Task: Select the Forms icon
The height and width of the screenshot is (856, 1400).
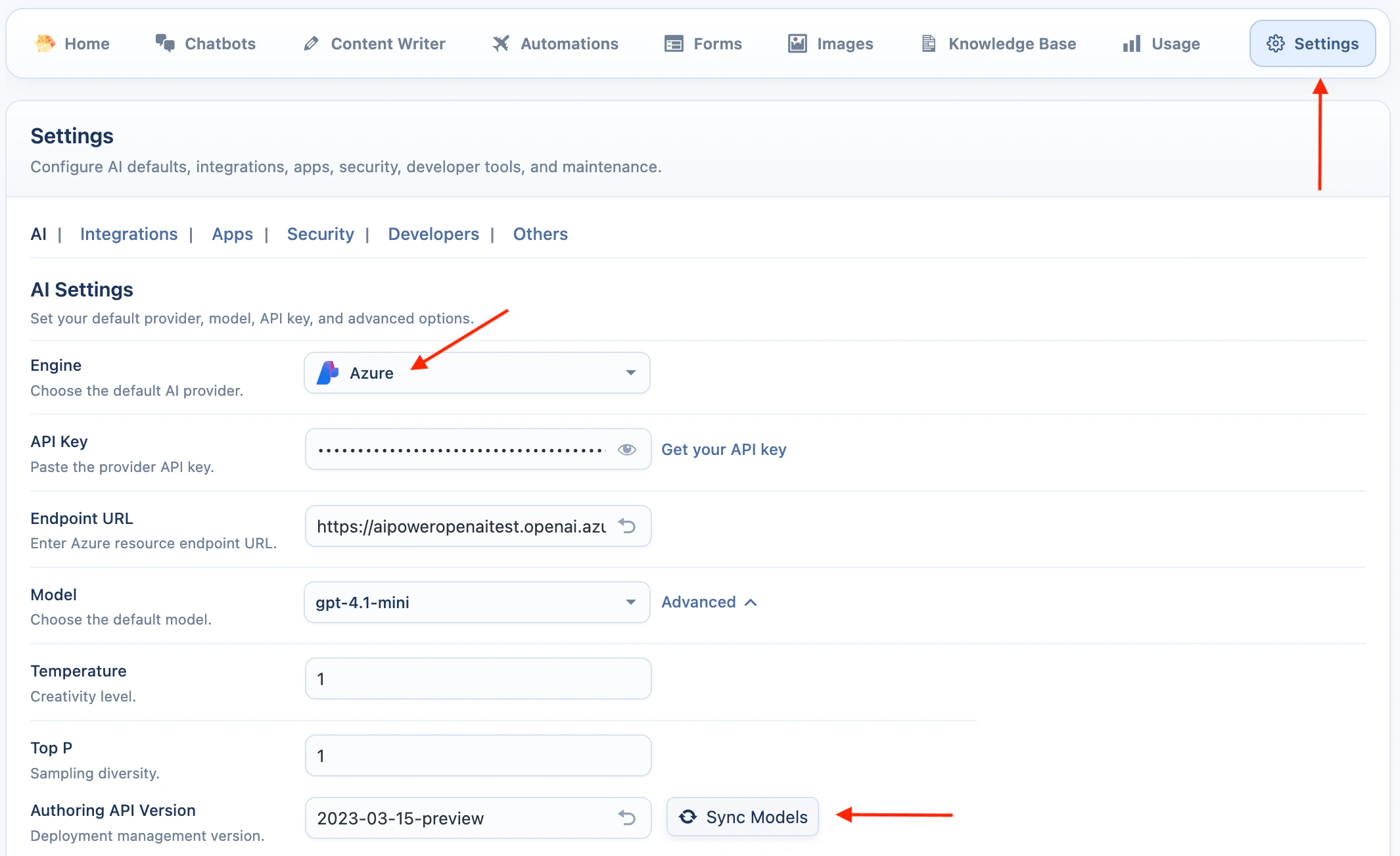Action: [x=673, y=43]
